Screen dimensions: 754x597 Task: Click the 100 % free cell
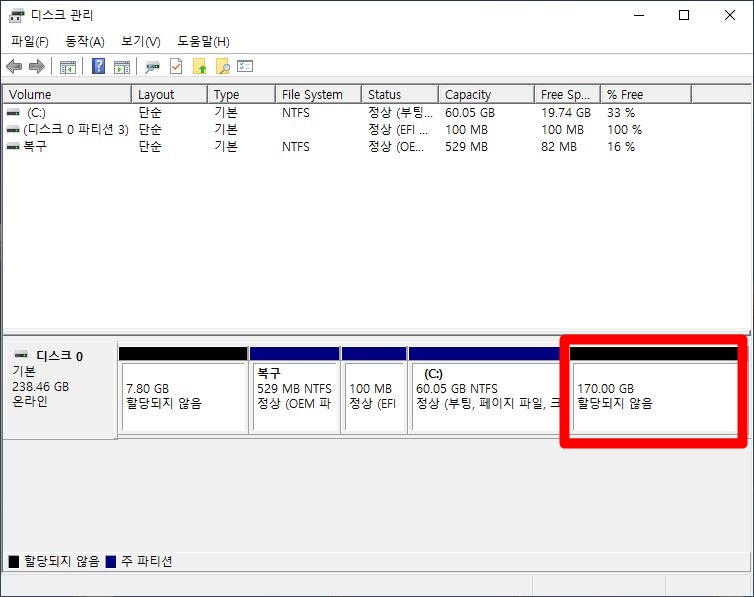pyautogui.click(x=624, y=130)
